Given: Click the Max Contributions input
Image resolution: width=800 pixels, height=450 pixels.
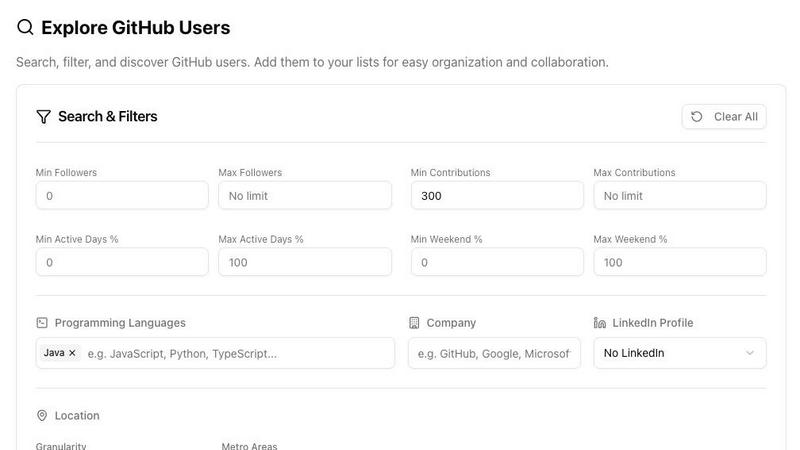Looking at the screenshot, I should click(679, 196).
